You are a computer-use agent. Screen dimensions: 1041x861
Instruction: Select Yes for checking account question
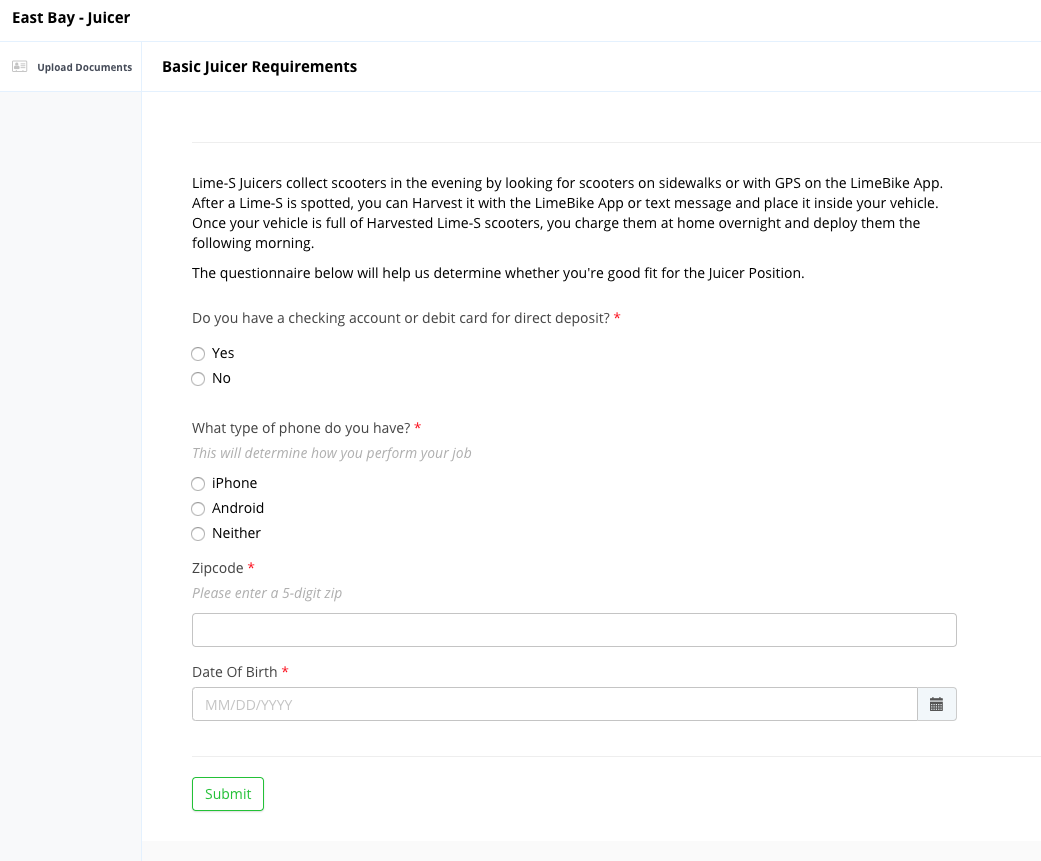pos(198,354)
